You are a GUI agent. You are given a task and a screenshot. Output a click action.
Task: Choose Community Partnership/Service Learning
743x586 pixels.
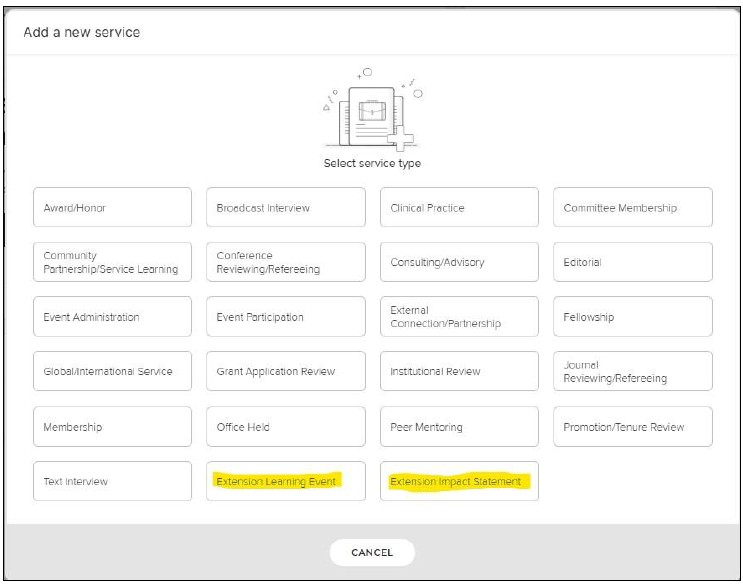click(x=111, y=262)
